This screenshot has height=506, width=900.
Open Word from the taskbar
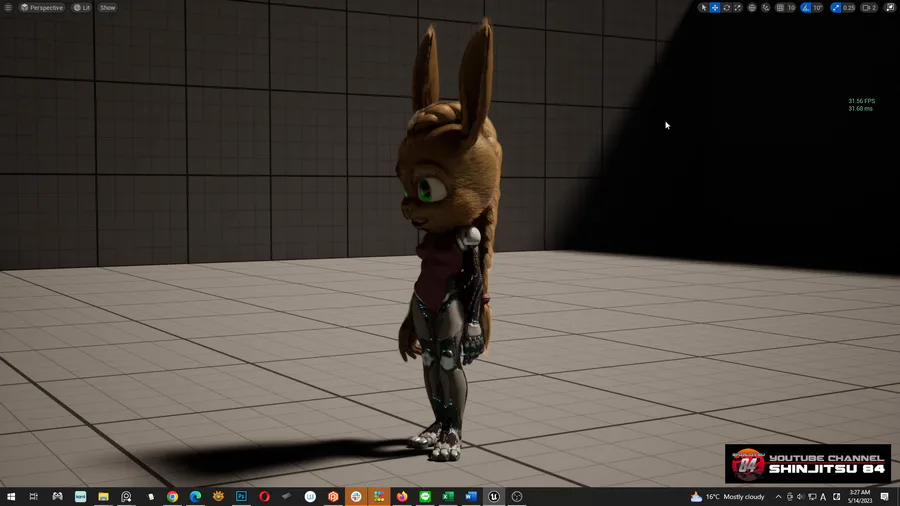471,497
